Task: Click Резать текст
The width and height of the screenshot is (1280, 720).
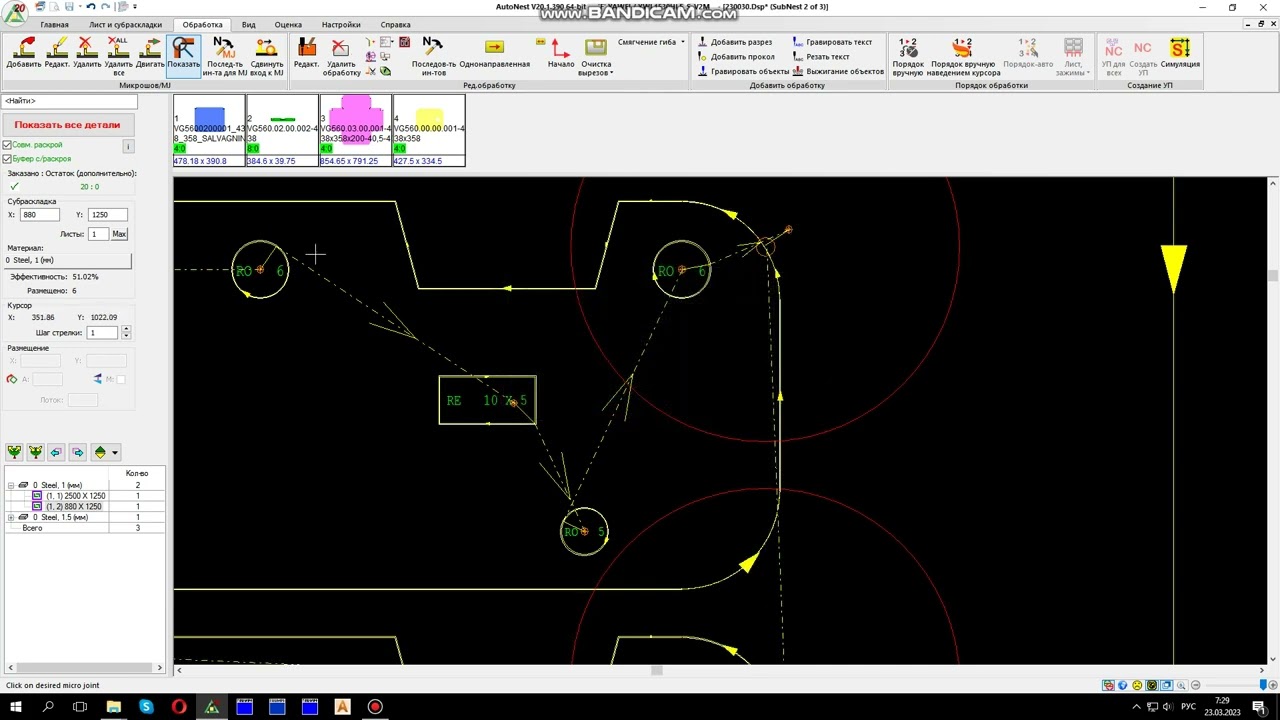Action: tap(821, 57)
